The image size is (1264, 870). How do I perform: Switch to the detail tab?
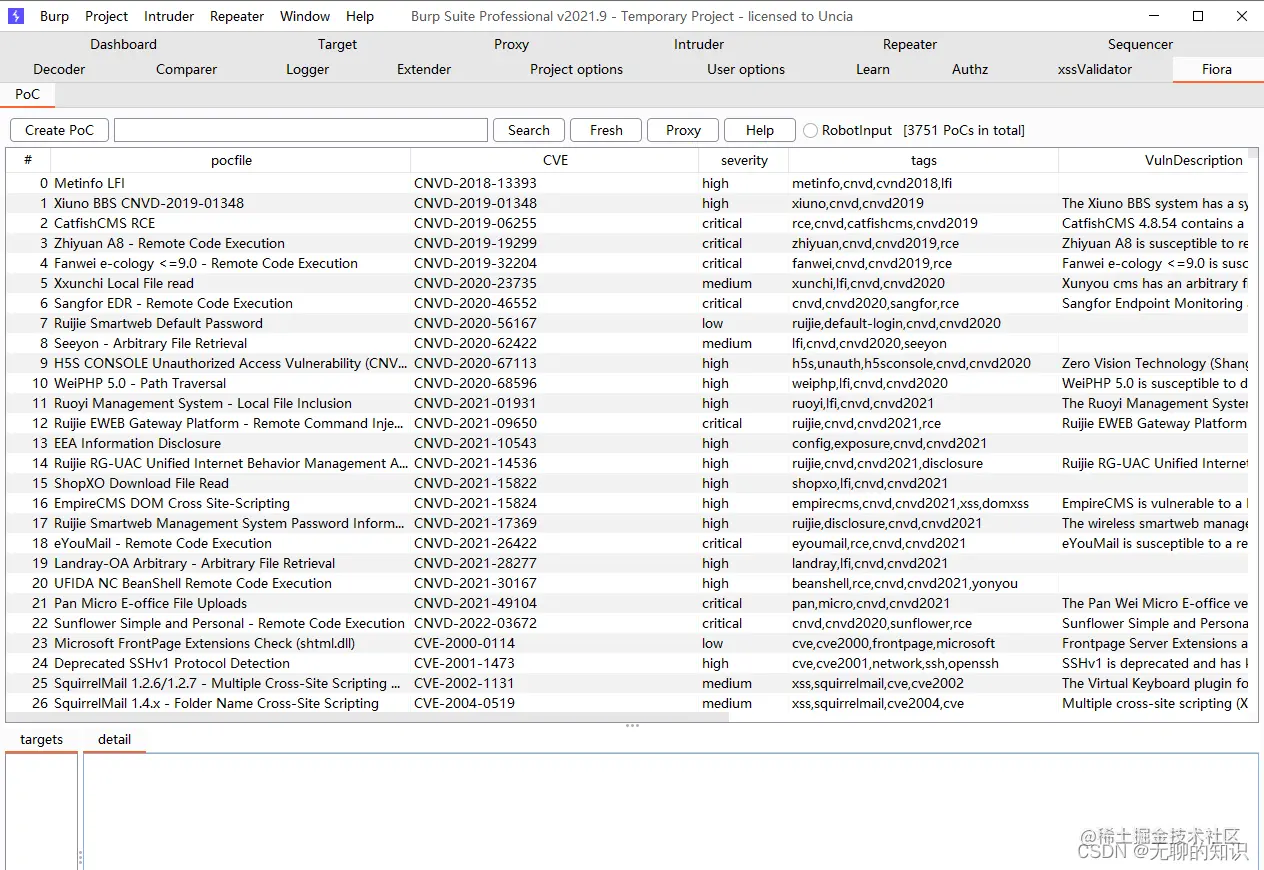[114, 739]
